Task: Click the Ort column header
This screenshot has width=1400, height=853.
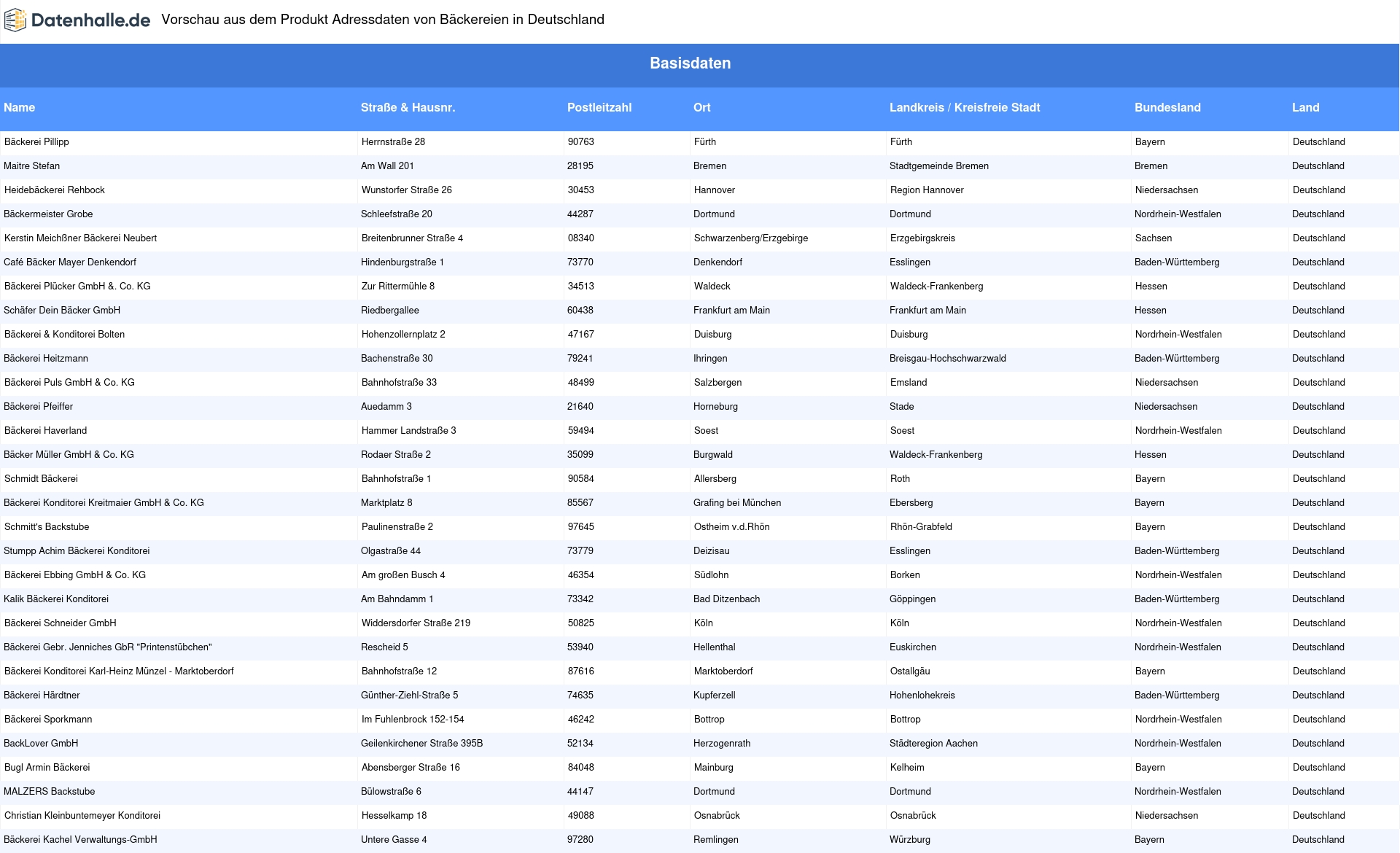Action: [x=701, y=107]
